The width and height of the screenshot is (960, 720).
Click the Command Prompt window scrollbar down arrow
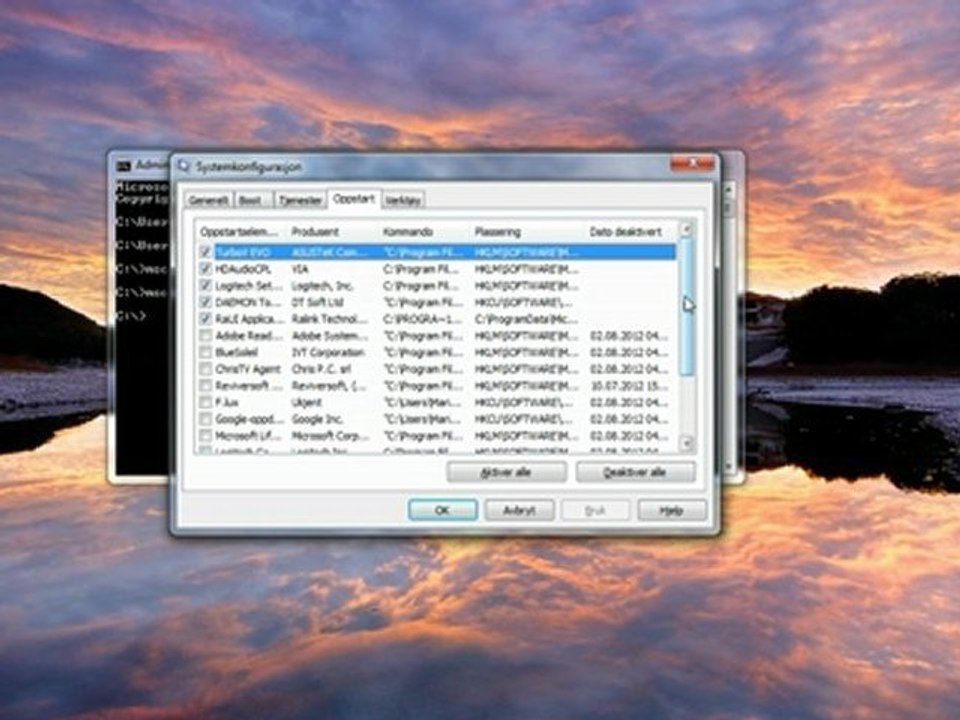(x=729, y=467)
